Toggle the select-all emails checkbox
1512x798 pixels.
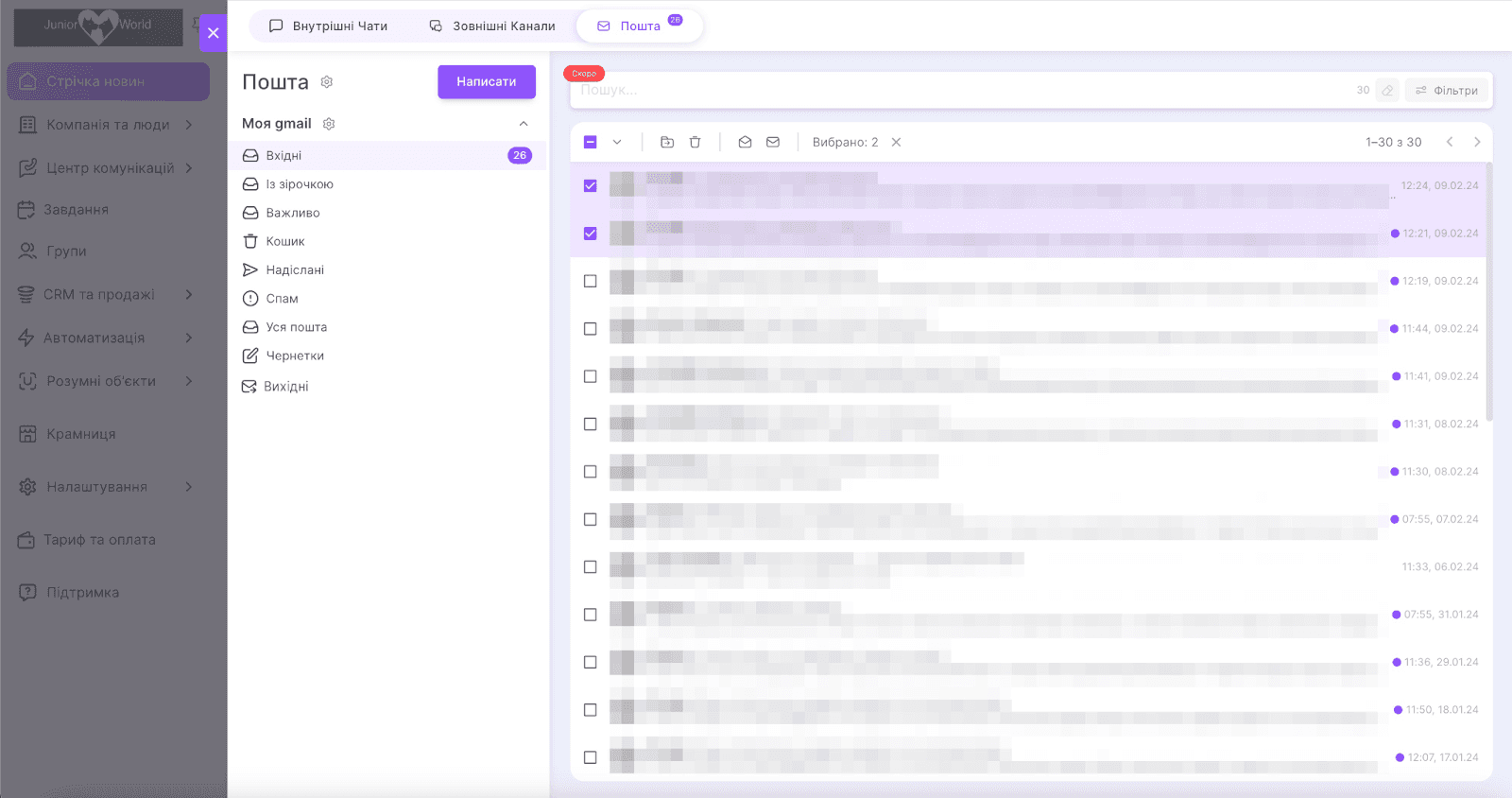click(x=591, y=142)
